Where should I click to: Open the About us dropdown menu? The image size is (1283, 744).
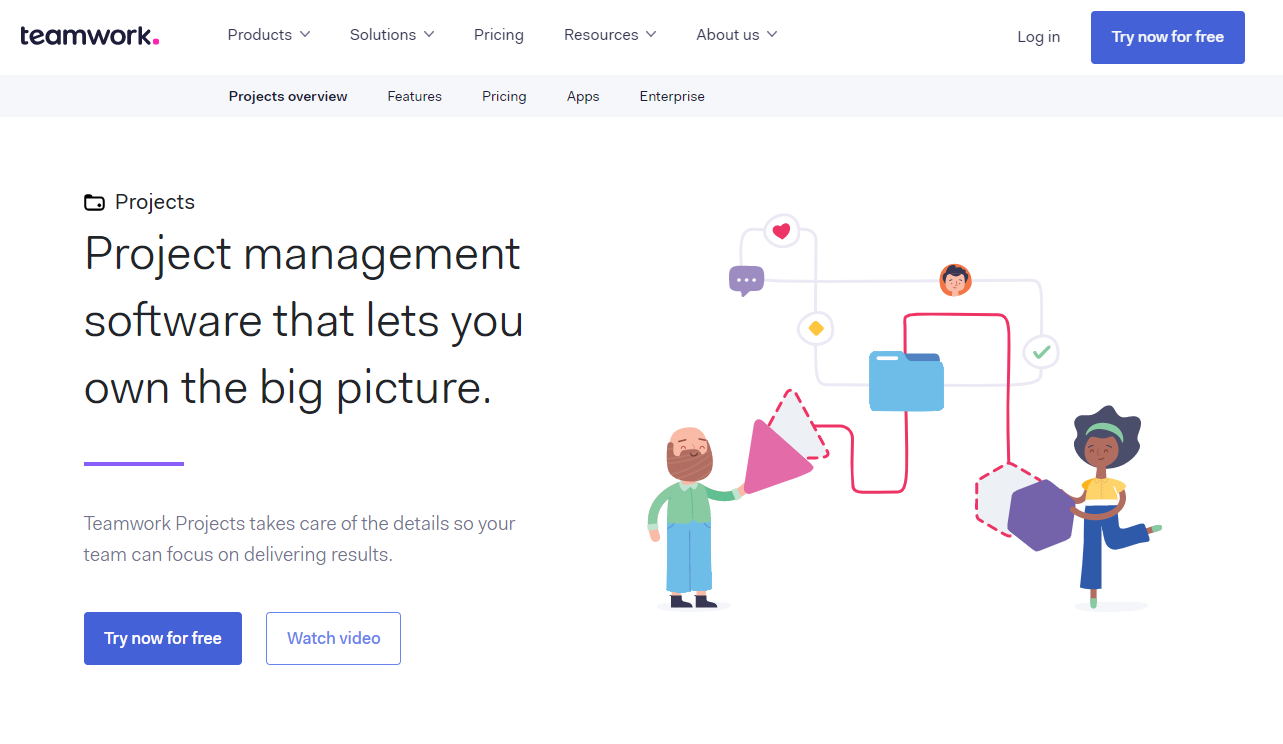(x=737, y=35)
